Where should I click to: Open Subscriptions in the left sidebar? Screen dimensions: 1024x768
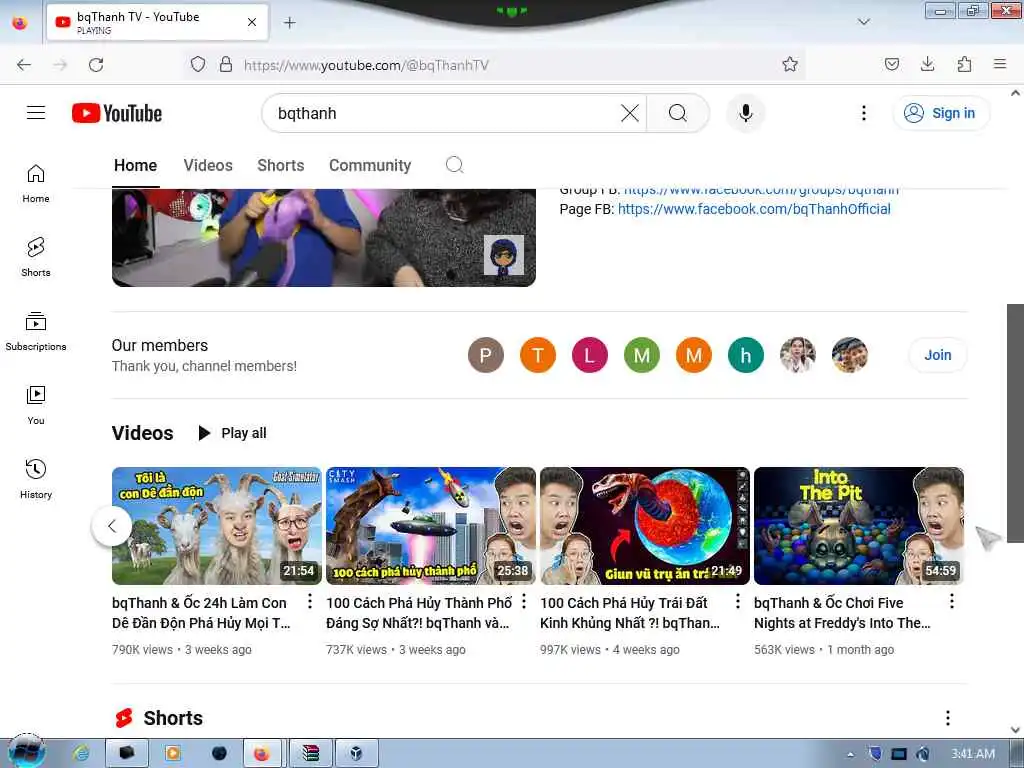coord(36,332)
